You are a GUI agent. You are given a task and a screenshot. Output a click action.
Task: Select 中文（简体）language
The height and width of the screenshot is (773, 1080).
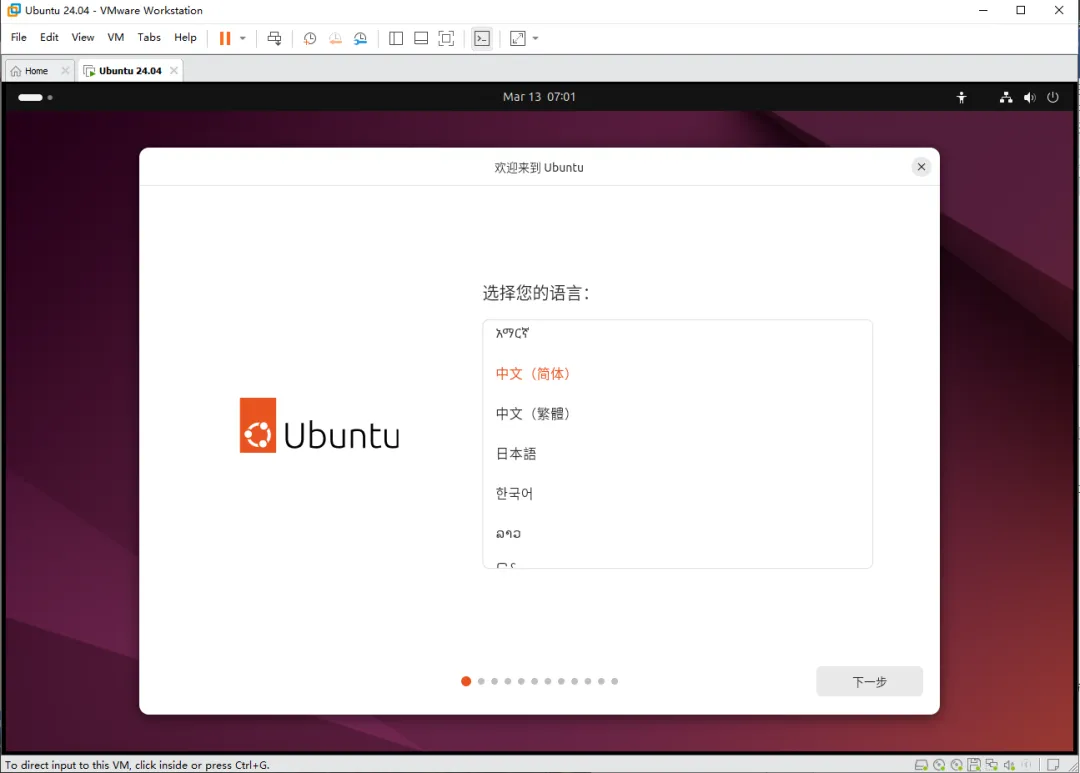click(x=678, y=373)
